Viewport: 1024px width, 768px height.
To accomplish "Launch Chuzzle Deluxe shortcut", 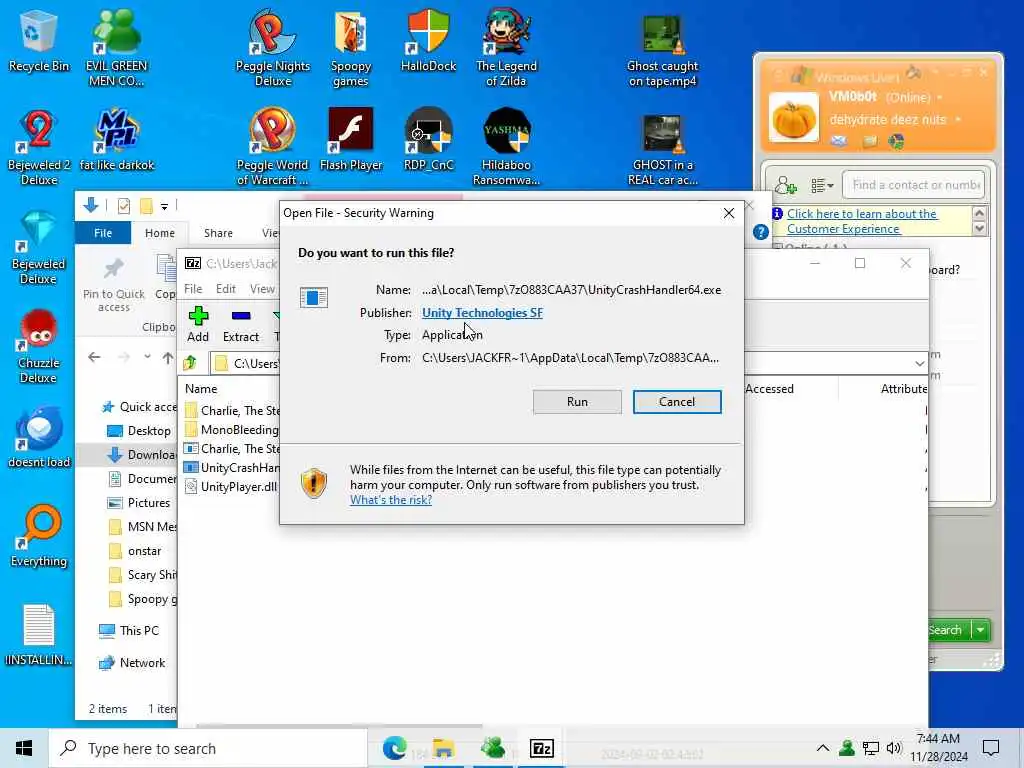I will [x=39, y=346].
